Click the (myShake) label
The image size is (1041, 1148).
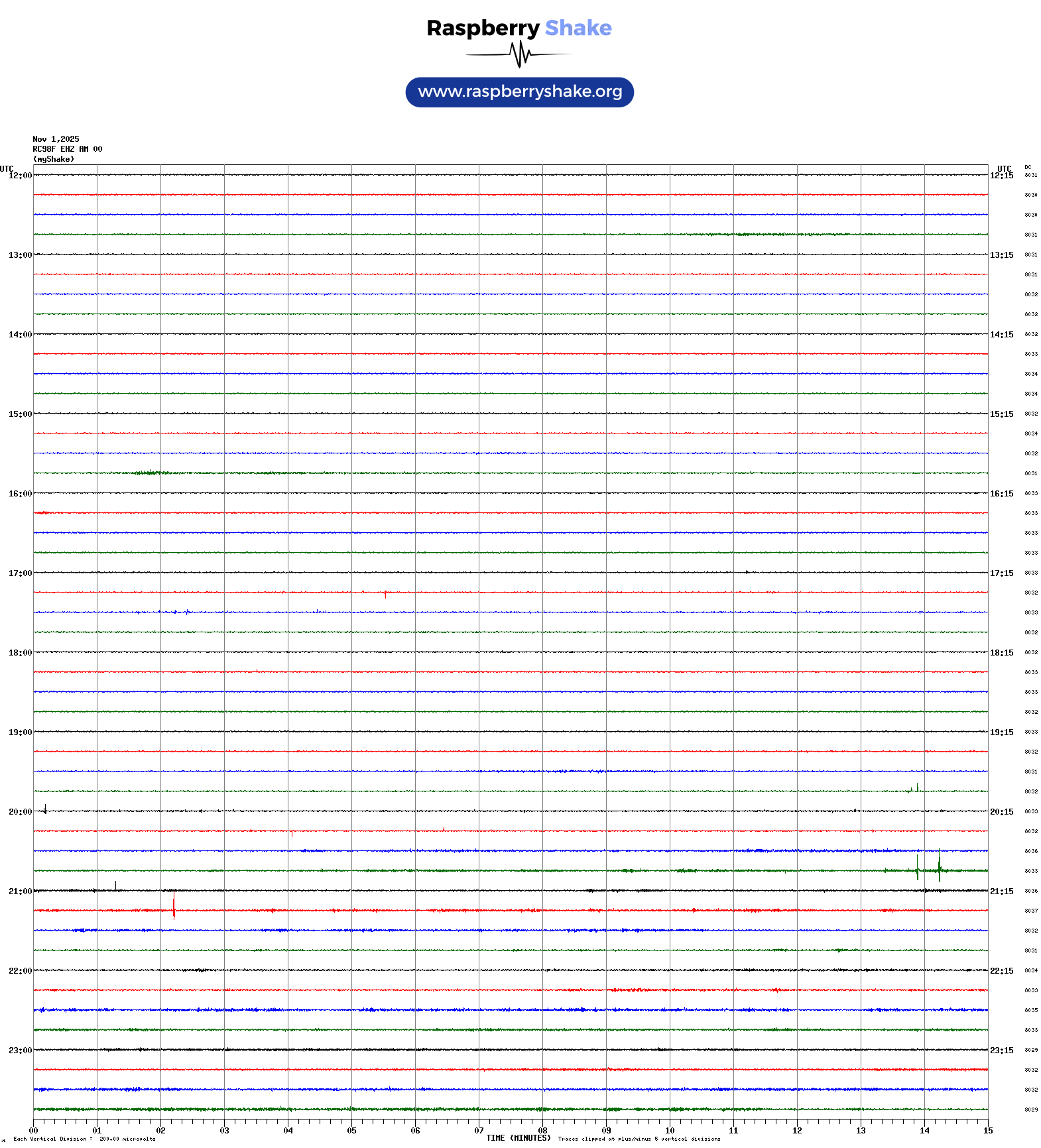[x=53, y=159]
